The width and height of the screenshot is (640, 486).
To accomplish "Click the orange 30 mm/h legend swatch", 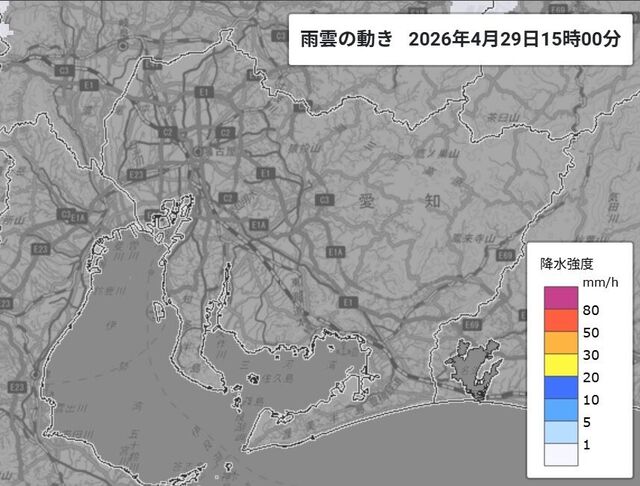I will pyautogui.click(x=561, y=343).
